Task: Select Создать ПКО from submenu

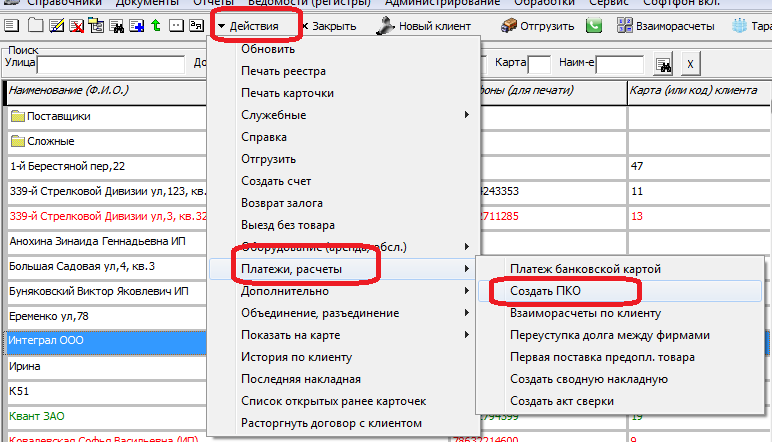Action: 545,291
